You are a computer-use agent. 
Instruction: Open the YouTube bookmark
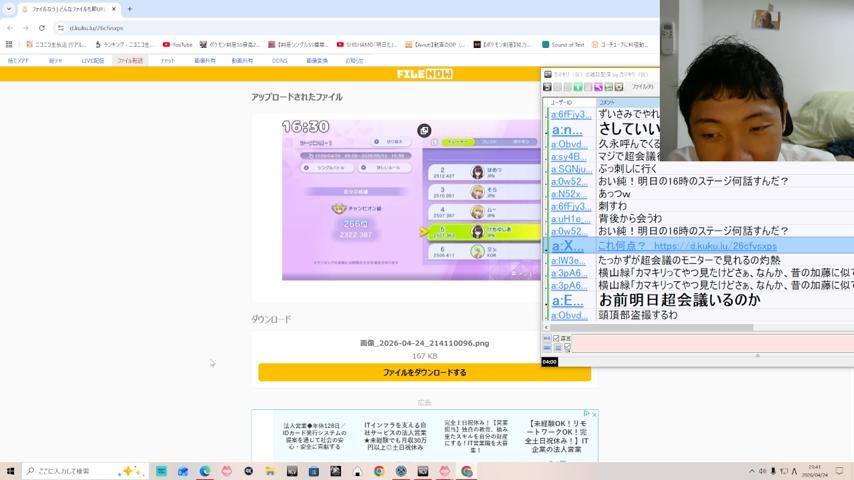coord(178,45)
